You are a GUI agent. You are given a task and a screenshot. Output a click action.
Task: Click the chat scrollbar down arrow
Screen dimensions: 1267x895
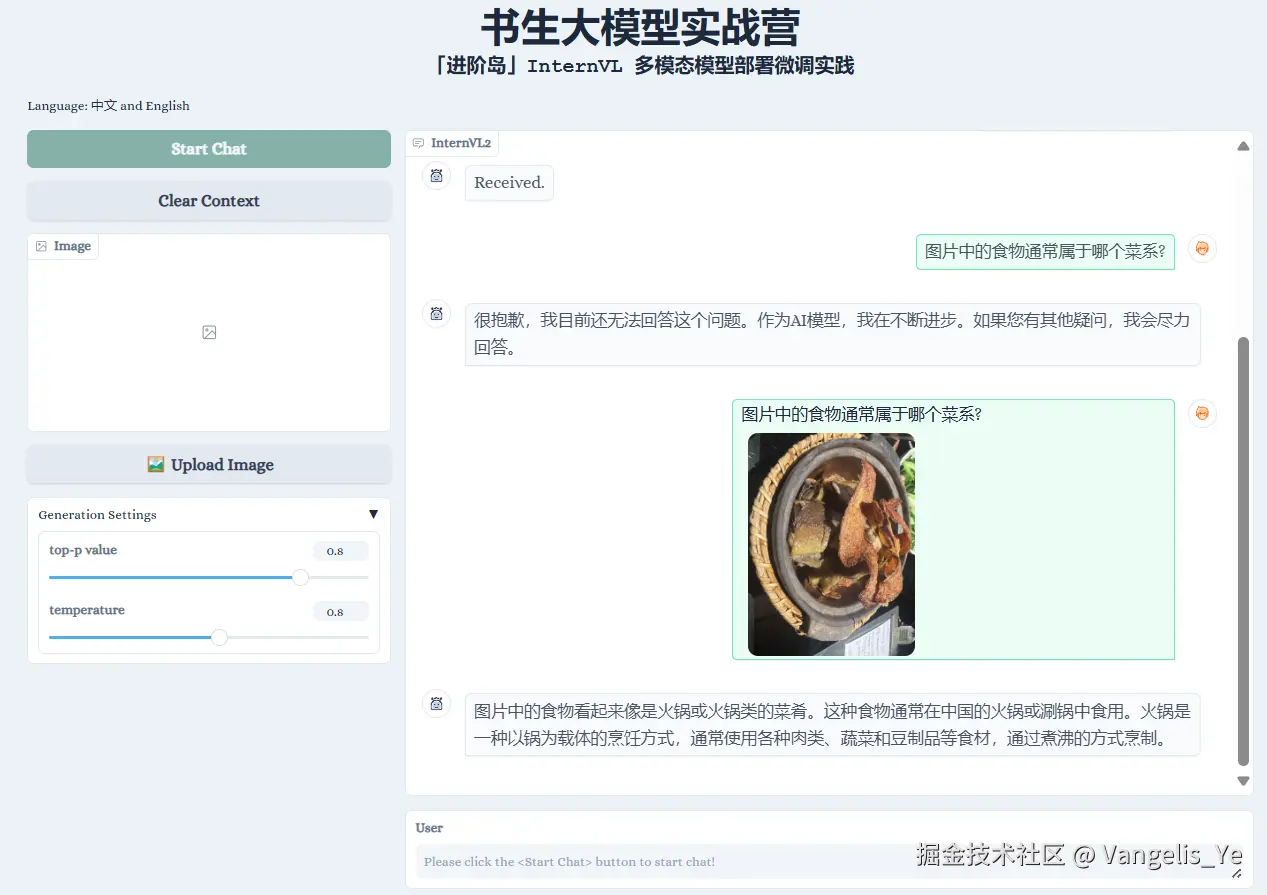1243,781
